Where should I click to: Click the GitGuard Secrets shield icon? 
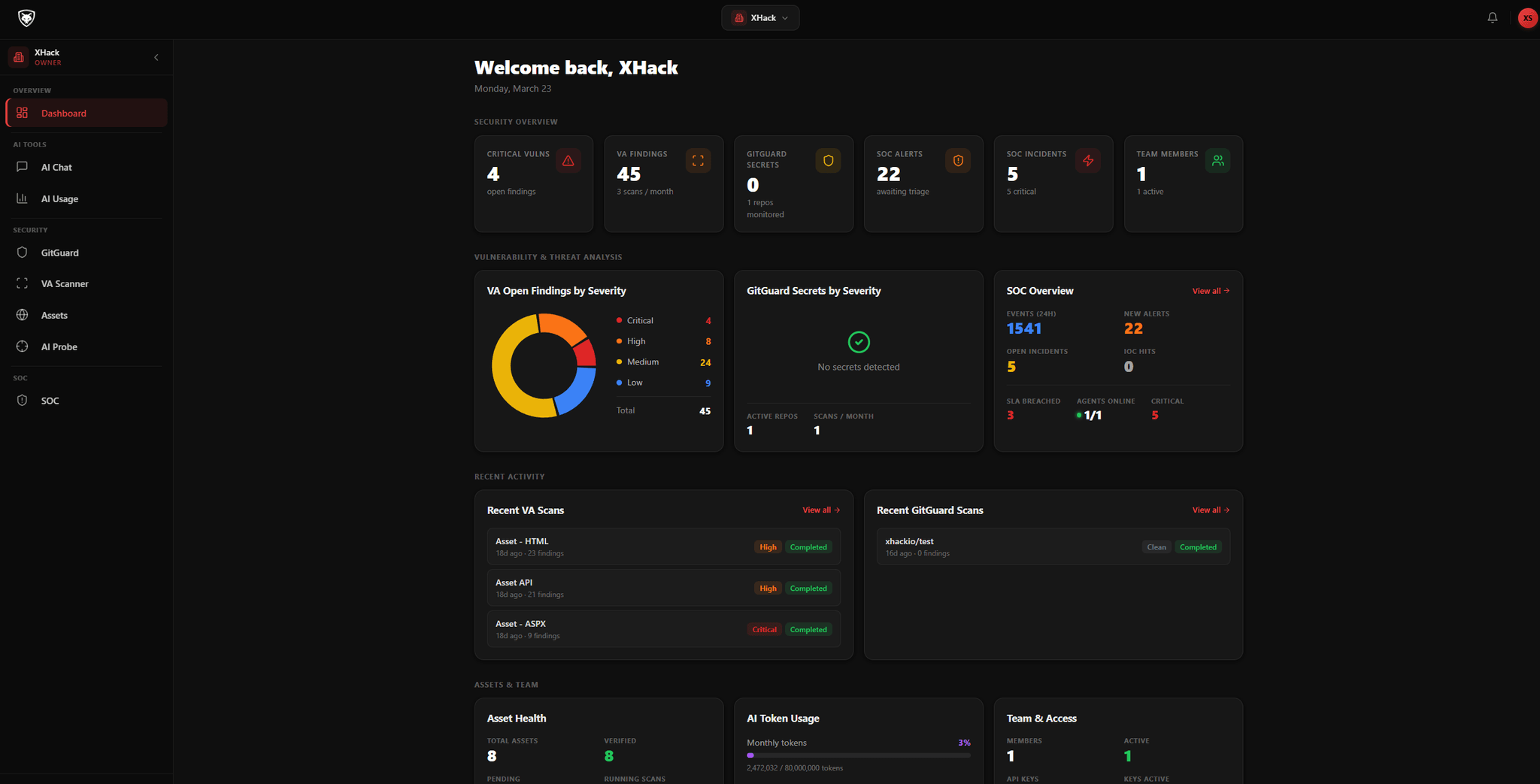828,161
